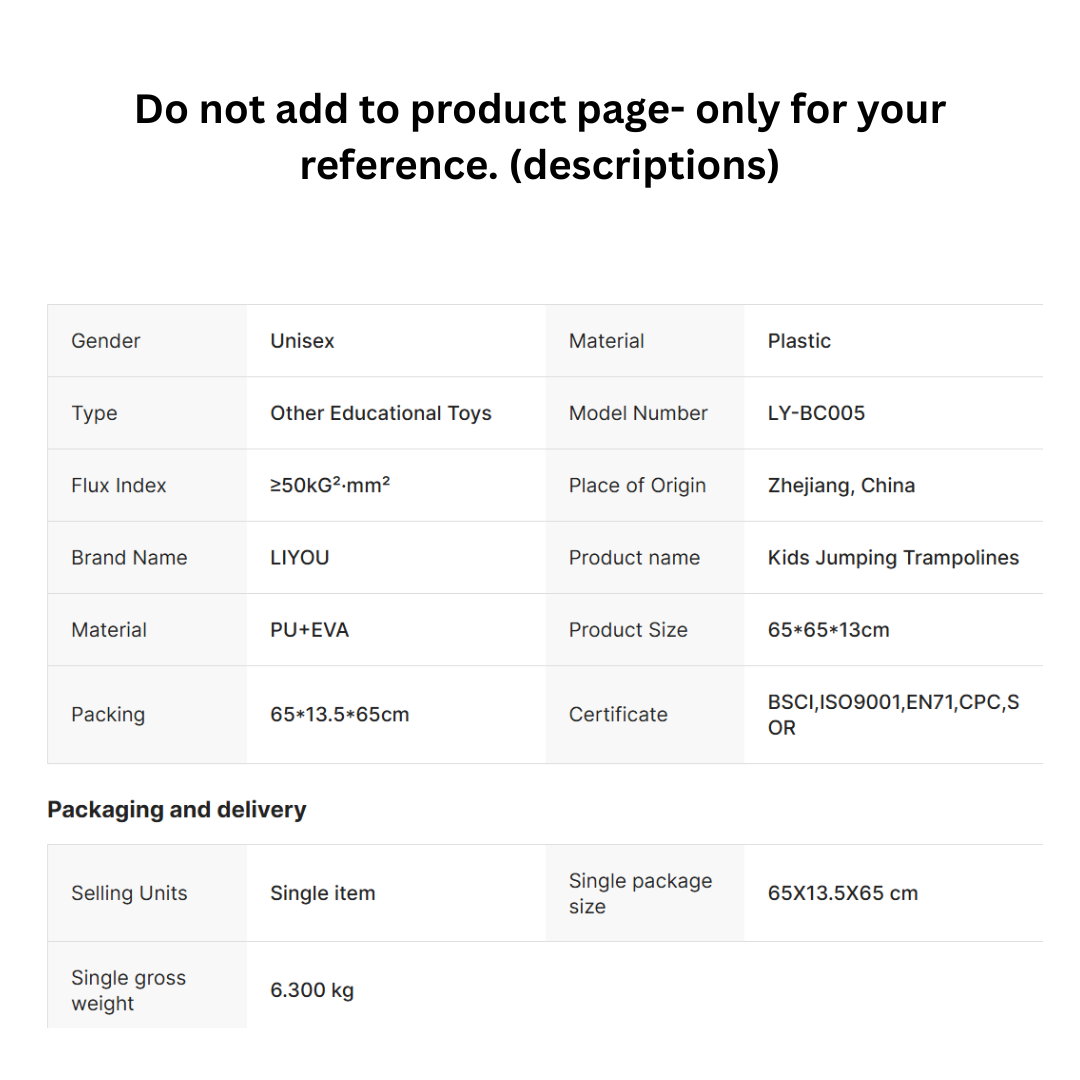Click the Other Educational Toys value
The height and width of the screenshot is (1080, 1080).
pyautogui.click(x=380, y=413)
